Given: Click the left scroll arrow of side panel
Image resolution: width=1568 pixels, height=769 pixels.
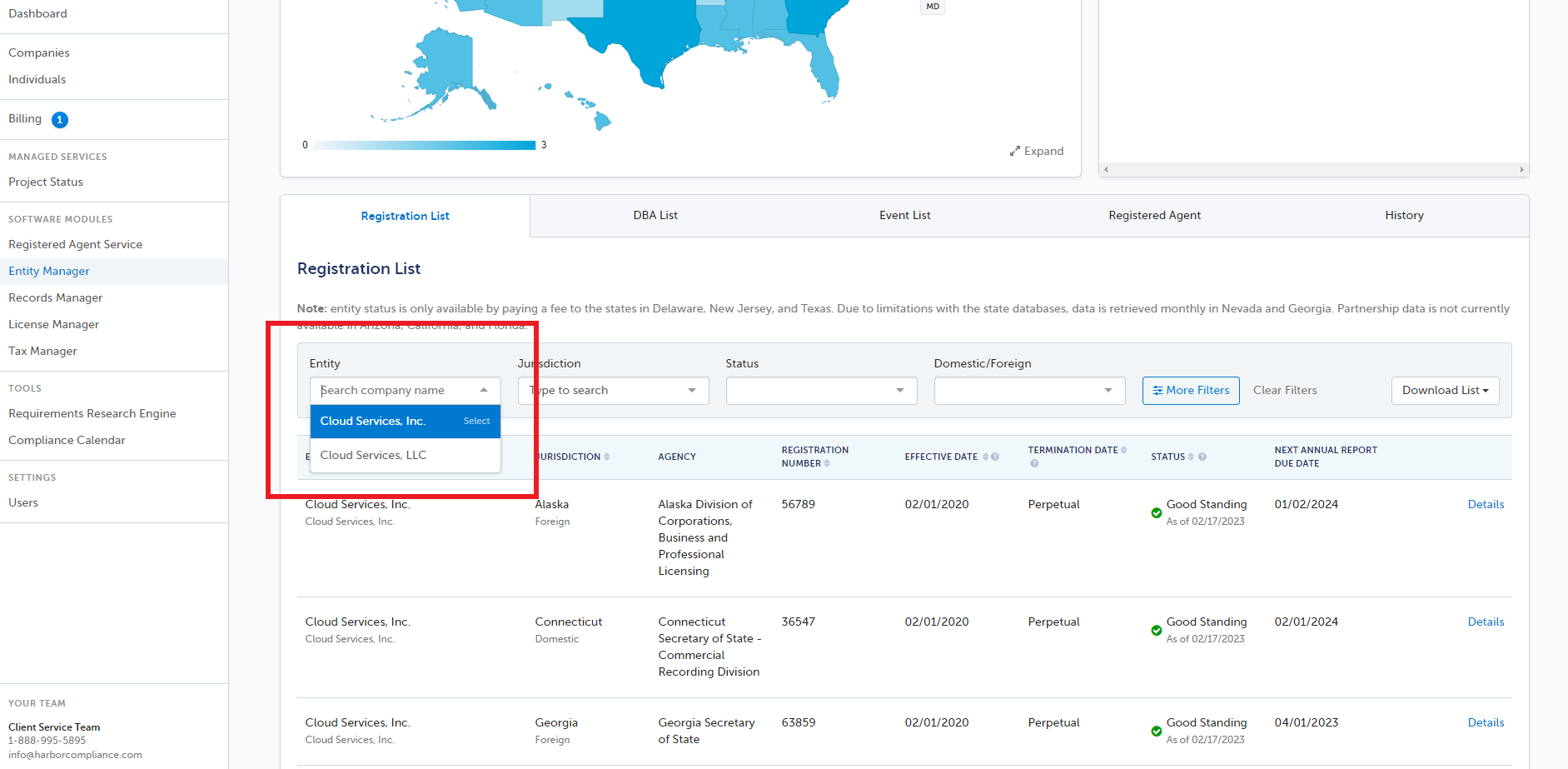Looking at the screenshot, I should pyautogui.click(x=1106, y=169).
